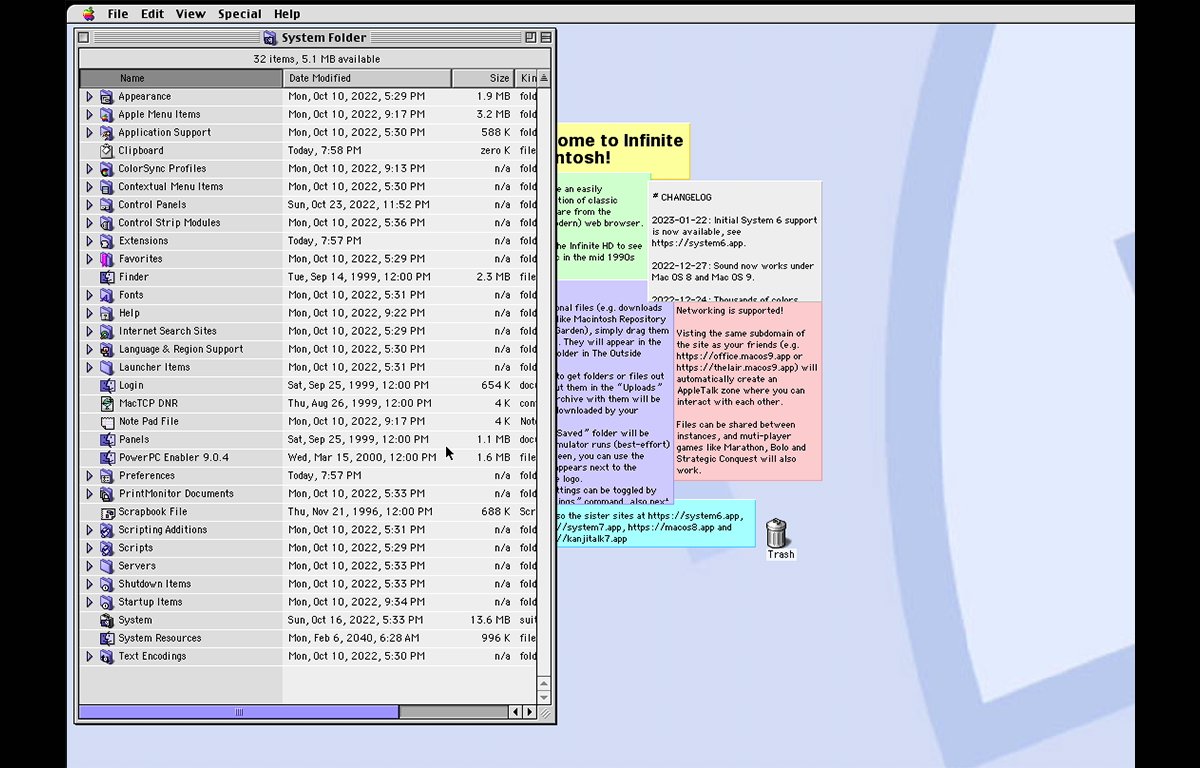The width and height of the screenshot is (1200, 768).
Task: Select the Clipboard file icon
Action: [107, 151]
